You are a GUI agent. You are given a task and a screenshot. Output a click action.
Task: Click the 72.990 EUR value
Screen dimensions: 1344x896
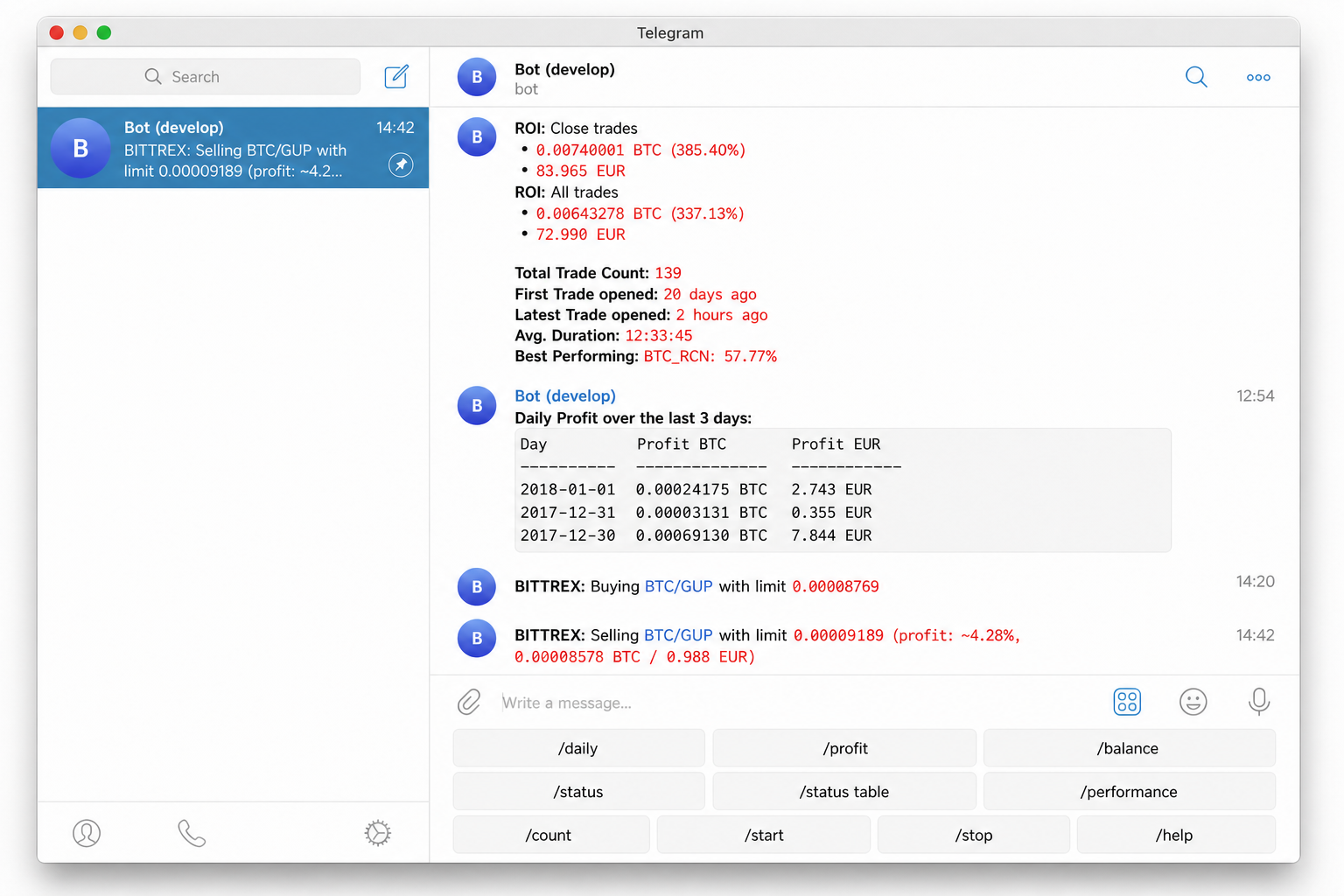[581, 234]
